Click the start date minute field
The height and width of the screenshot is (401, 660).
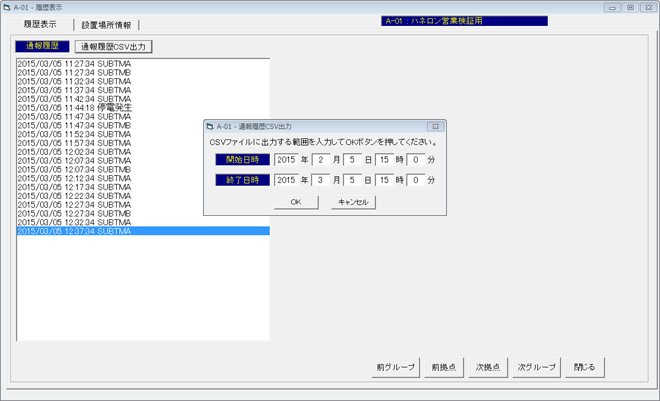[415, 159]
